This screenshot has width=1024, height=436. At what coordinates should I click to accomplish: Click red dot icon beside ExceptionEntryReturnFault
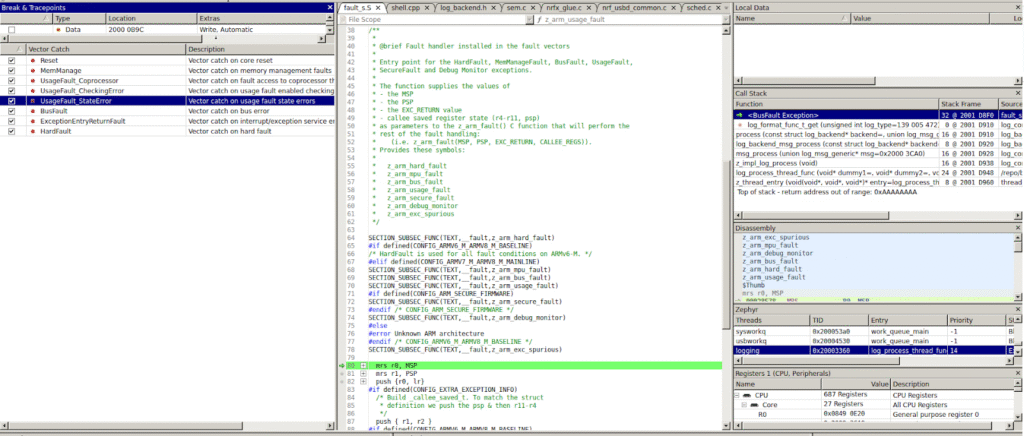(x=33, y=121)
